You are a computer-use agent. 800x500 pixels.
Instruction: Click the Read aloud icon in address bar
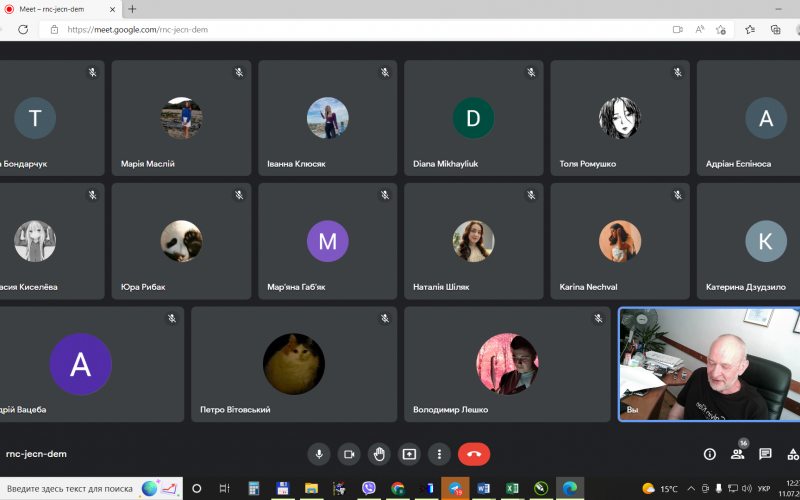coord(699,30)
